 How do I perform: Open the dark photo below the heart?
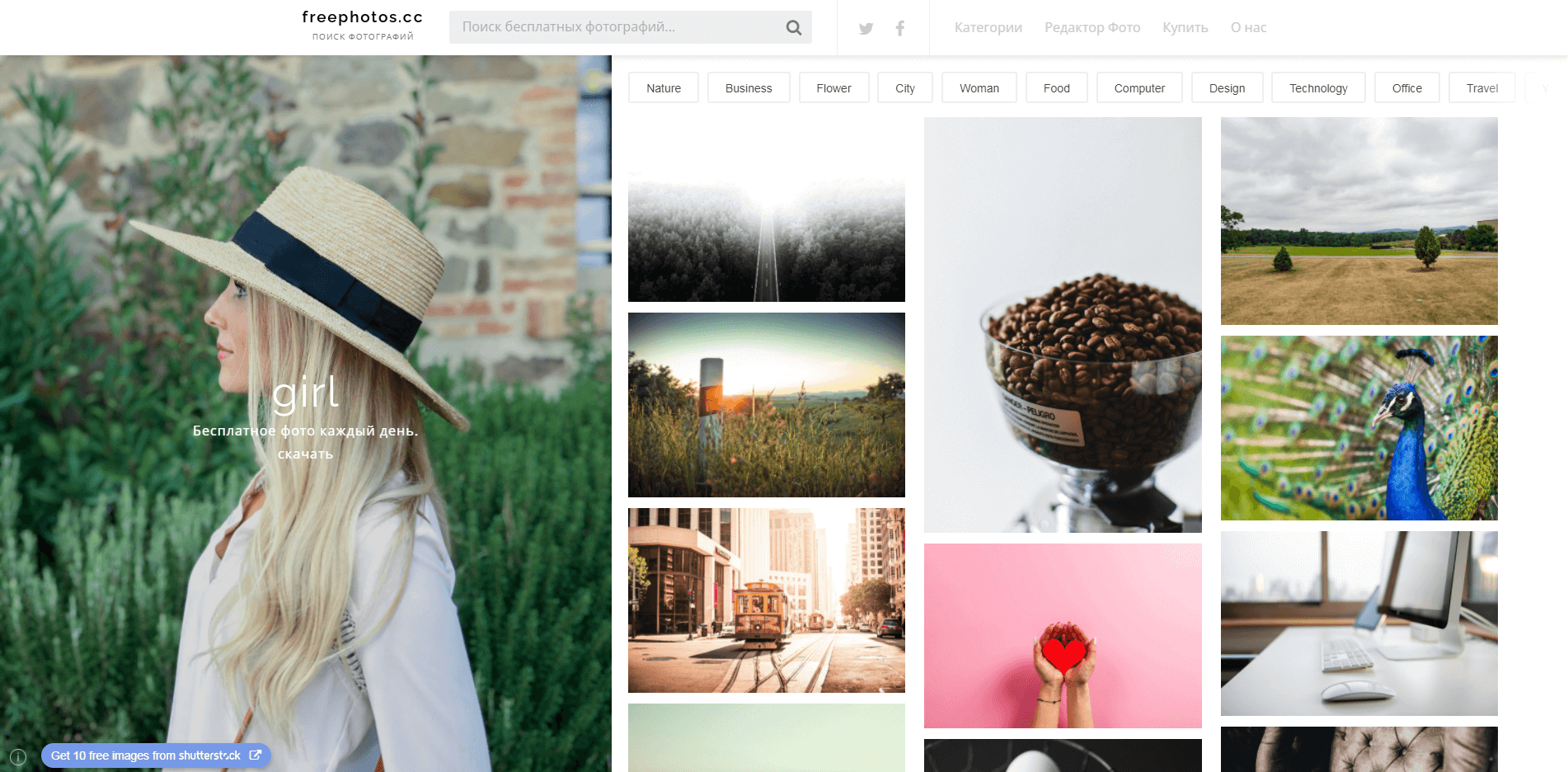click(1063, 756)
